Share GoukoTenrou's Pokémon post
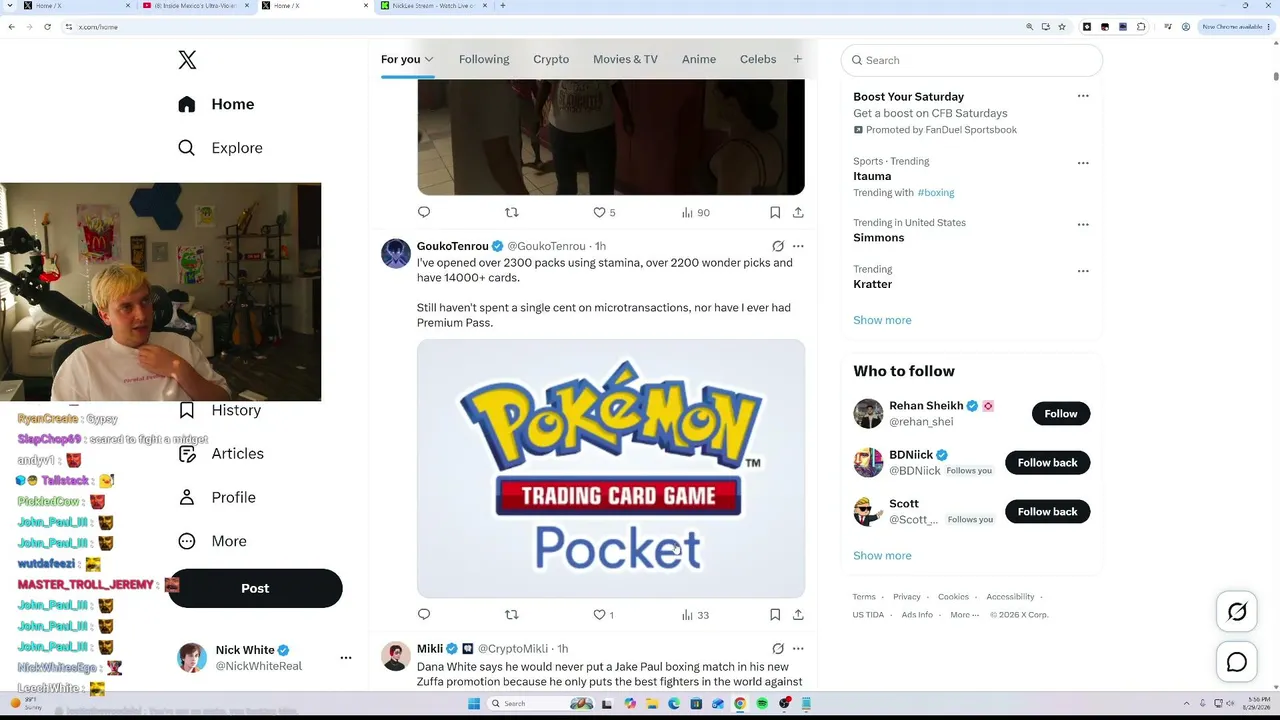 click(798, 614)
